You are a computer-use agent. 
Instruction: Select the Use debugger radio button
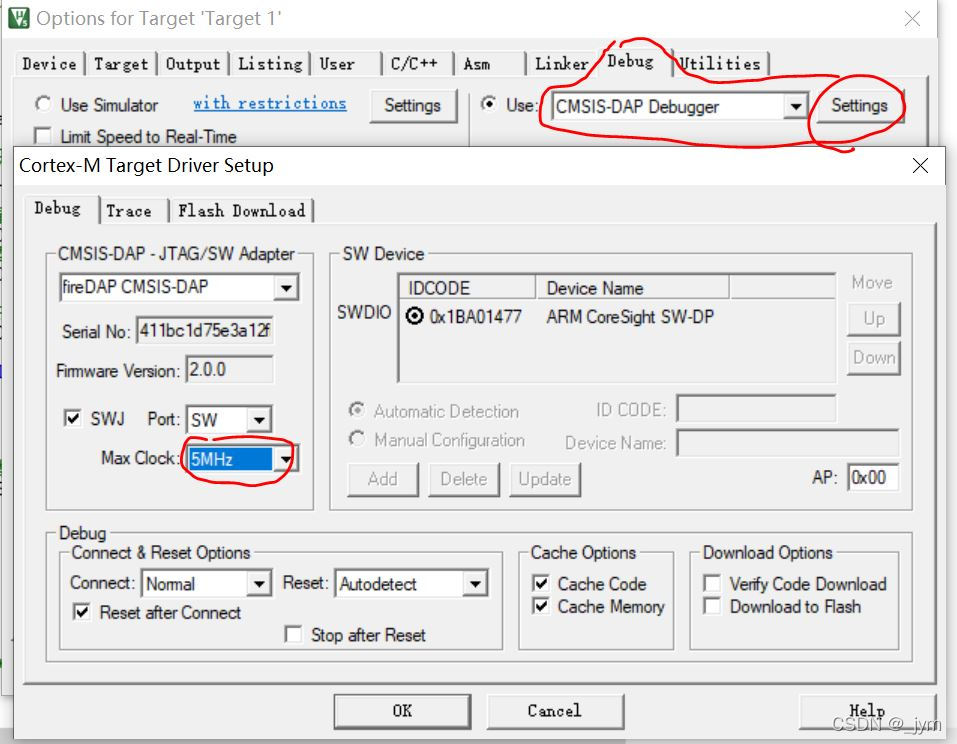pyautogui.click(x=488, y=104)
